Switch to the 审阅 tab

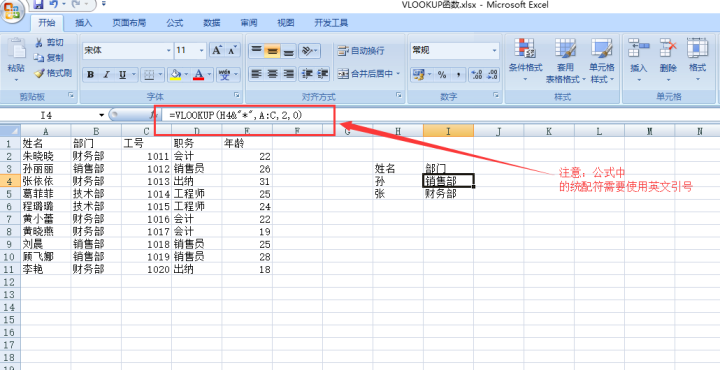(248, 23)
